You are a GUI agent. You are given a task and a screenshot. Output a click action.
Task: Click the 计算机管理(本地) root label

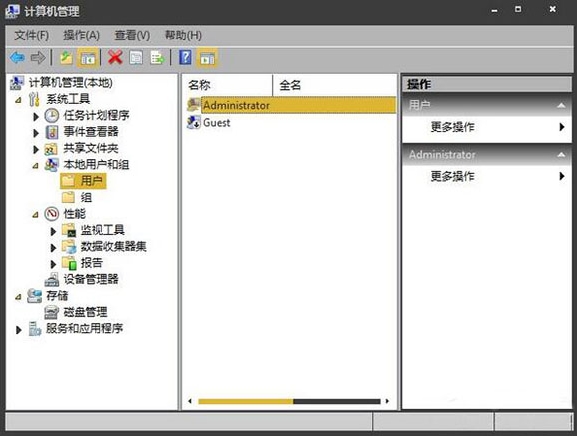tap(71, 83)
